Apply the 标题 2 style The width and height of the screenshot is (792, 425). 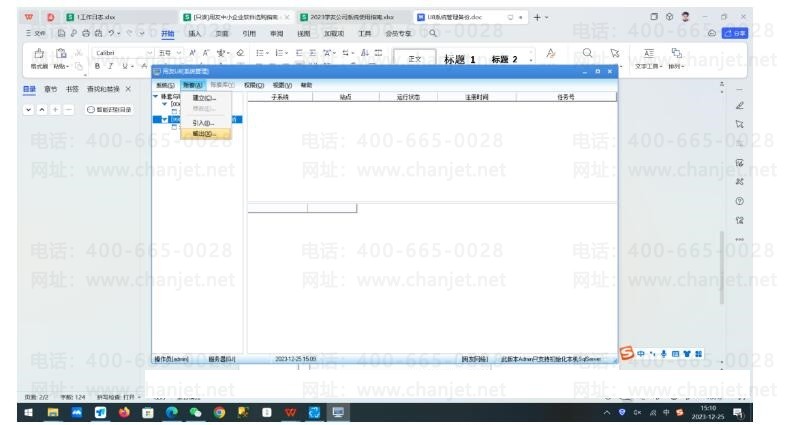(504, 59)
